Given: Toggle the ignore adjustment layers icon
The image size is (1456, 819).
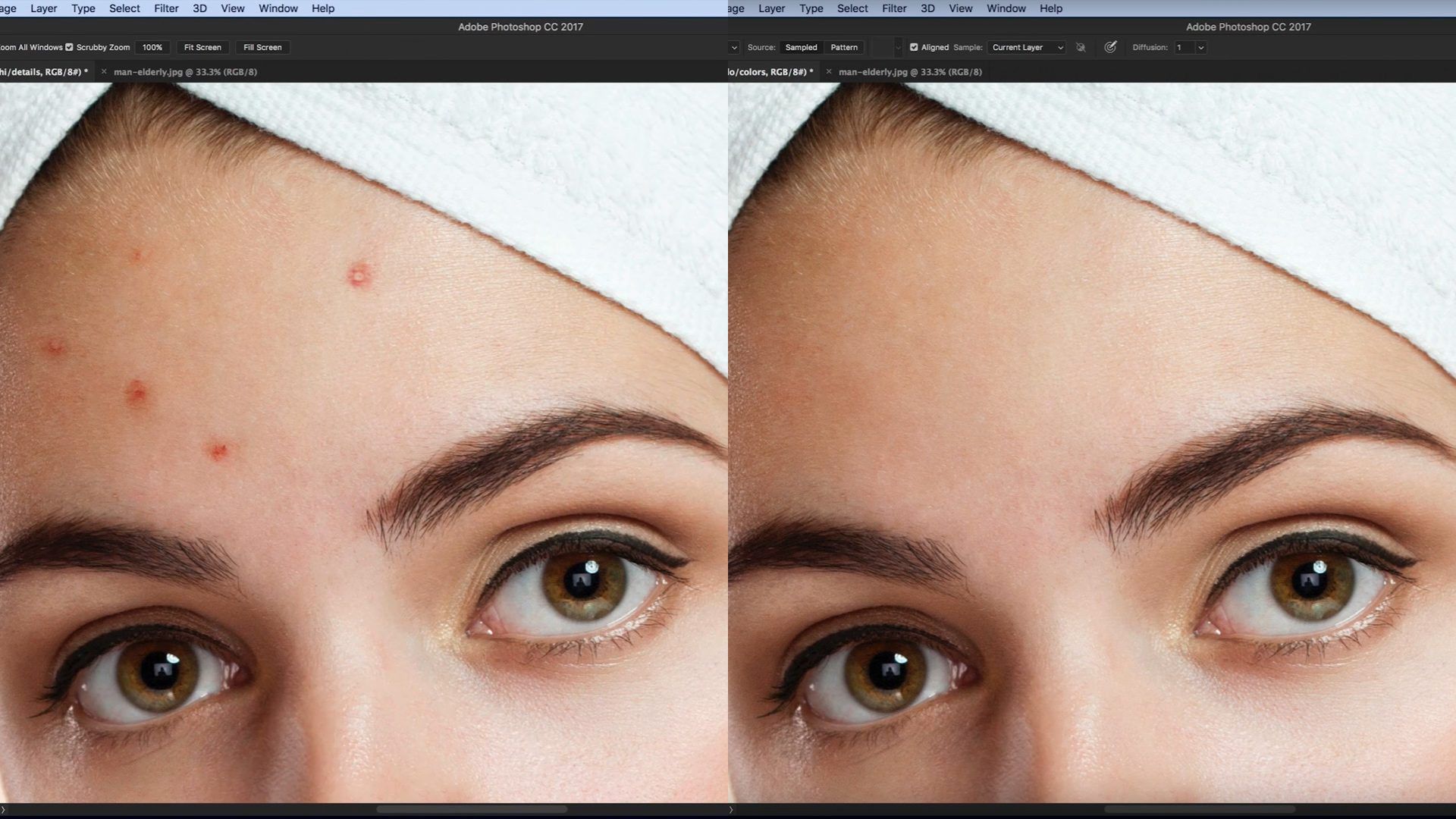Looking at the screenshot, I should pyautogui.click(x=1081, y=47).
